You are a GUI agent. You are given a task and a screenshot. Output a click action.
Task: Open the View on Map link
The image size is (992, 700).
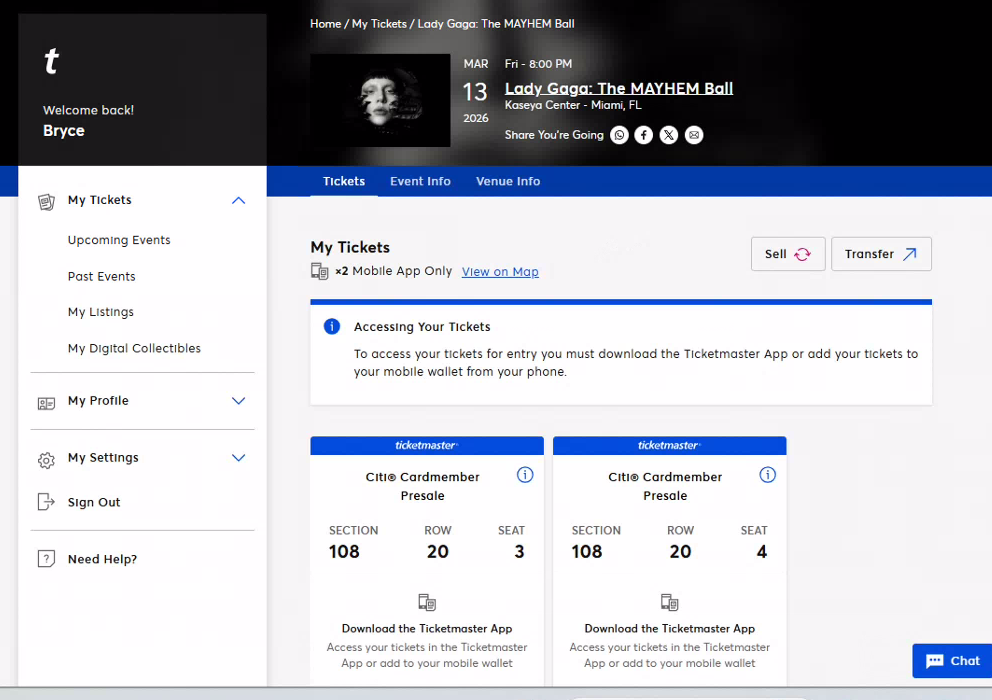point(500,272)
